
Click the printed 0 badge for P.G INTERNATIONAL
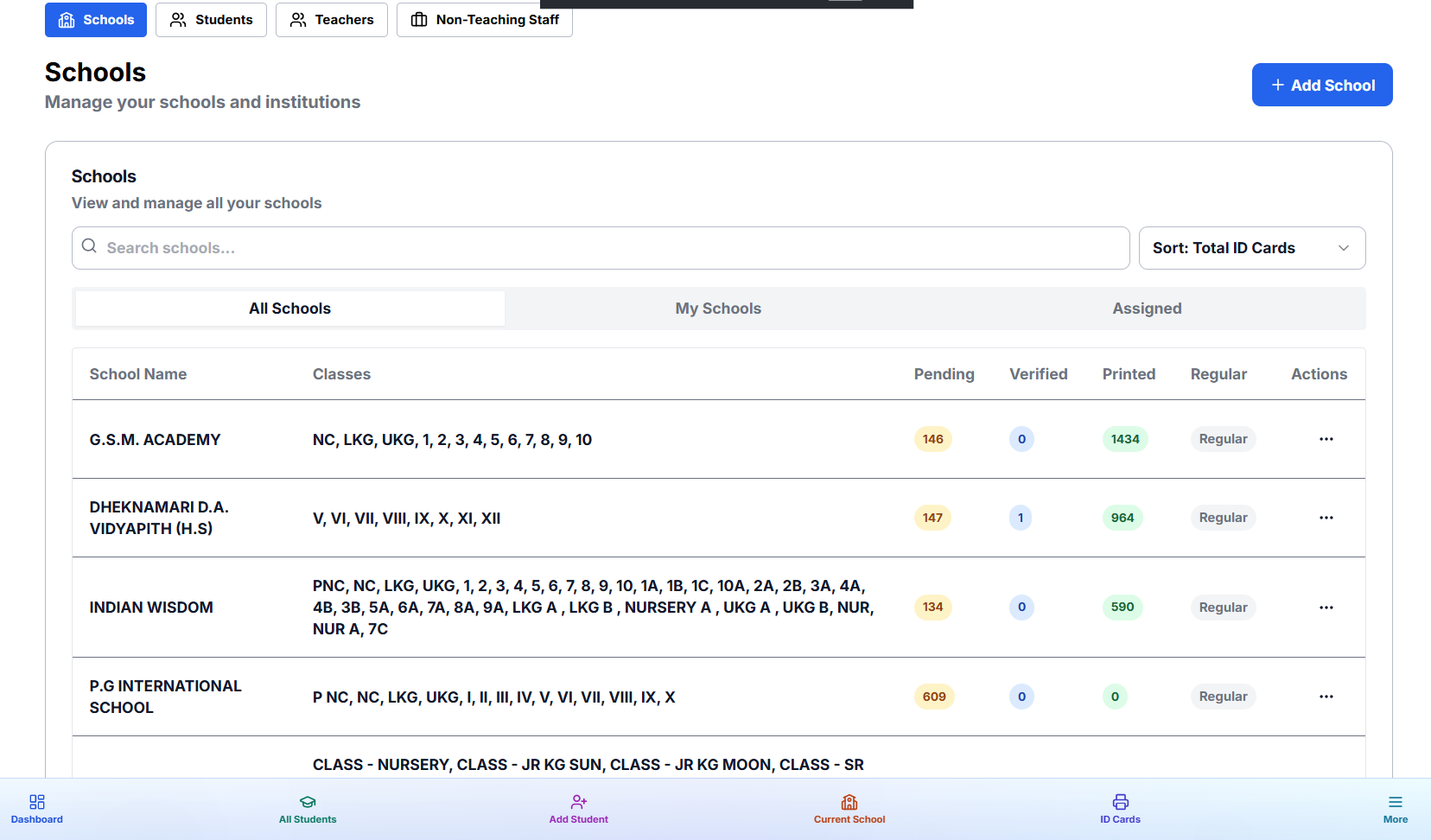[x=1115, y=697]
